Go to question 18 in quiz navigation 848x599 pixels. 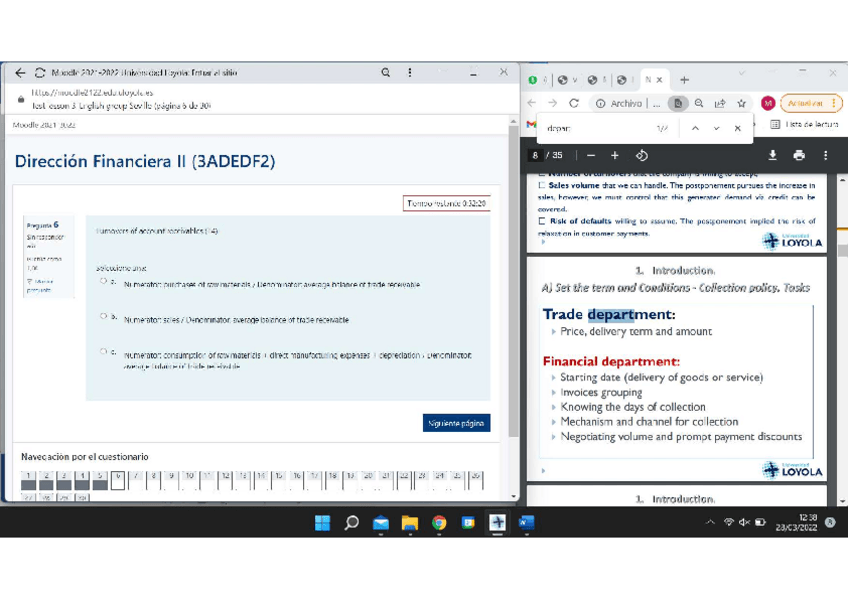pyautogui.click(x=333, y=480)
